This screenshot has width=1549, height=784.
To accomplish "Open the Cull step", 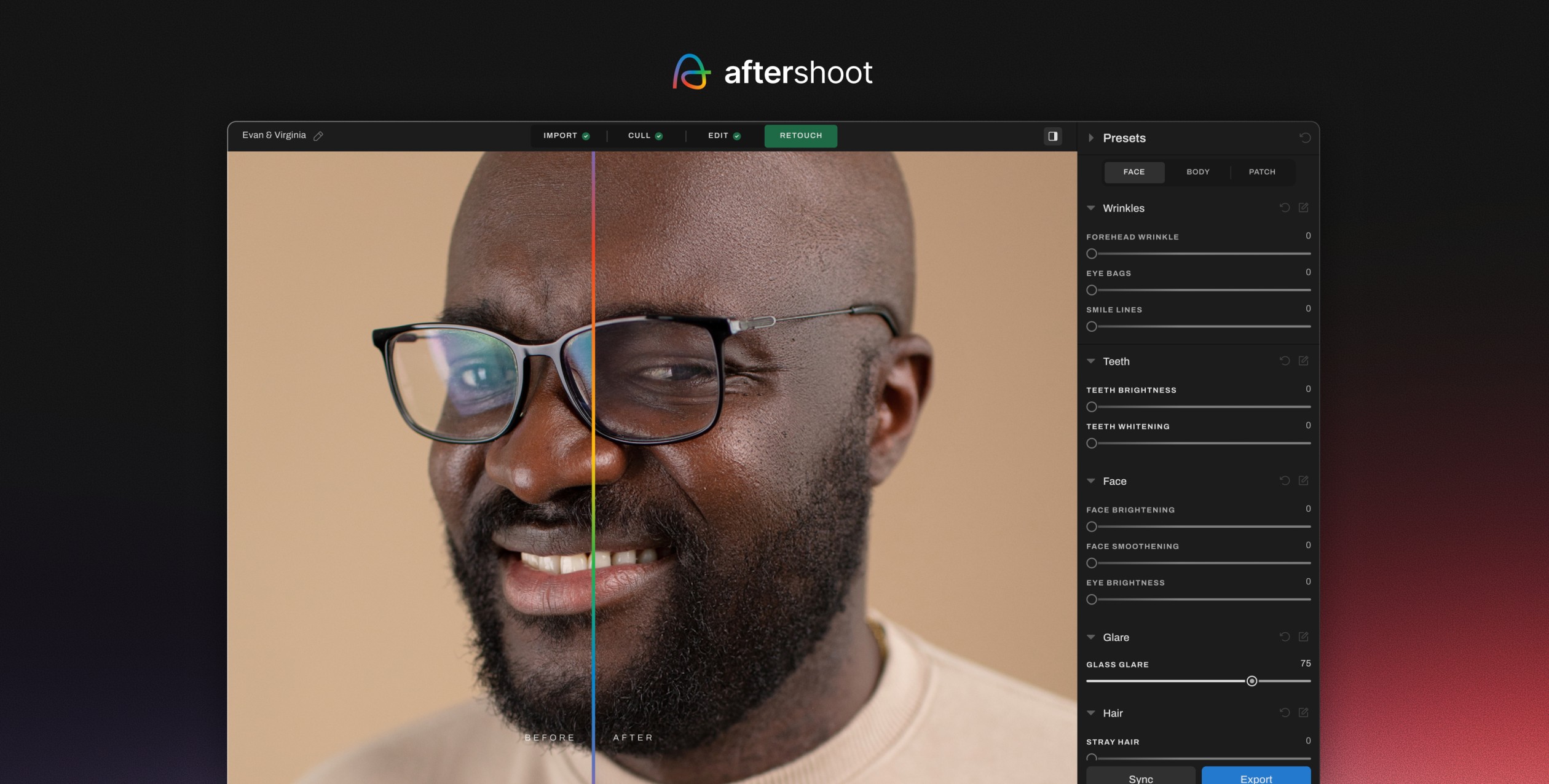I will point(644,136).
